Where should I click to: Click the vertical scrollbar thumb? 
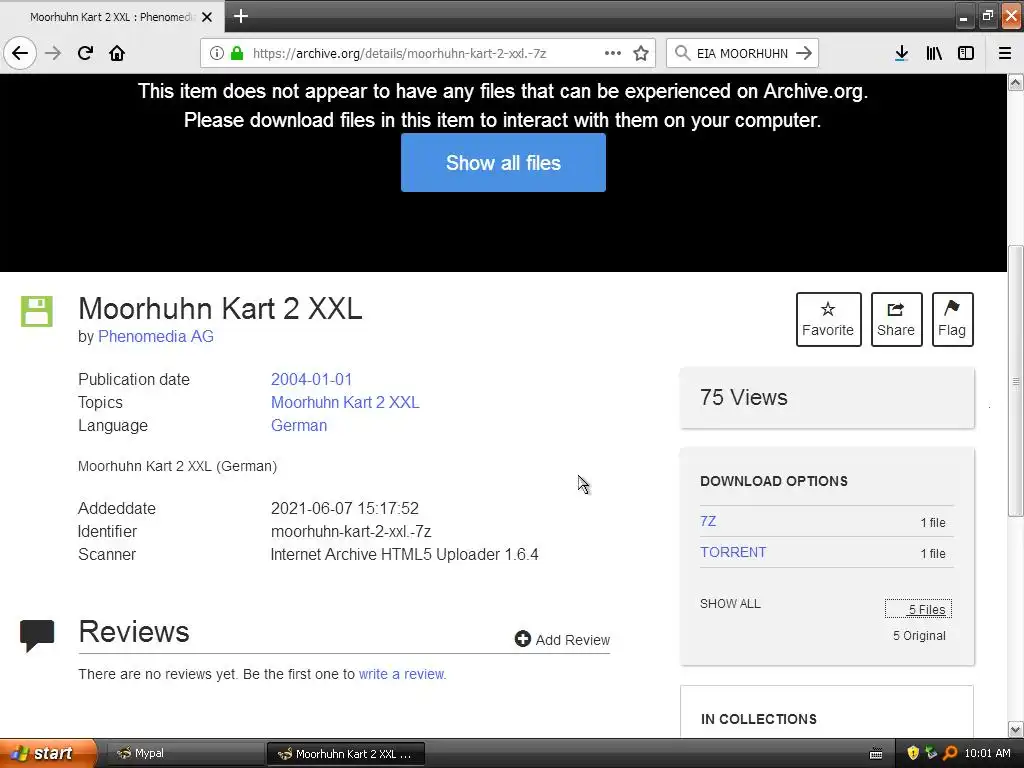(1016, 381)
